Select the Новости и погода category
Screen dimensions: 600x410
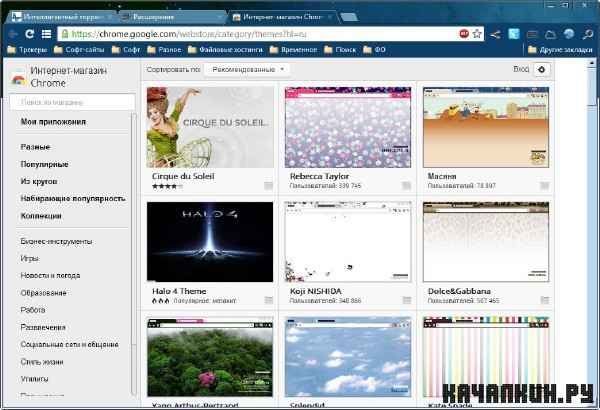pos(51,276)
